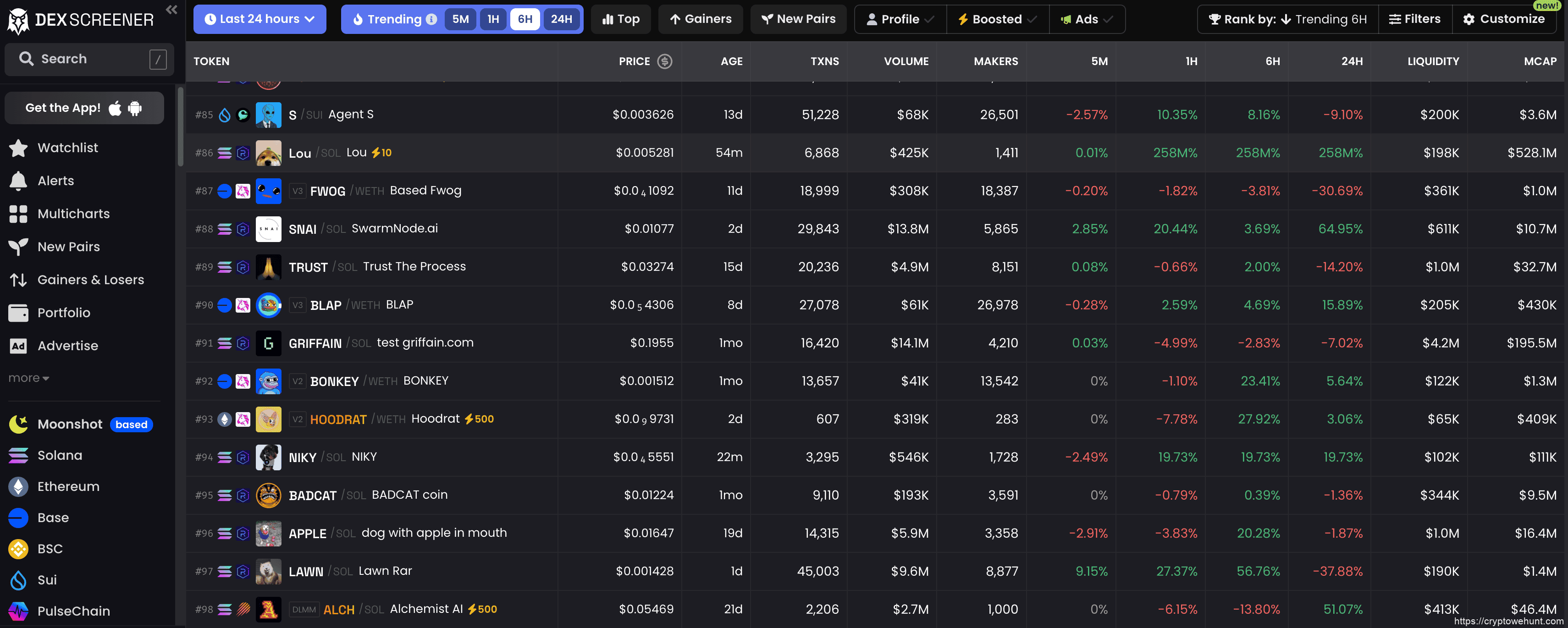
Task: Select the 1H trending interval
Action: (493, 19)
